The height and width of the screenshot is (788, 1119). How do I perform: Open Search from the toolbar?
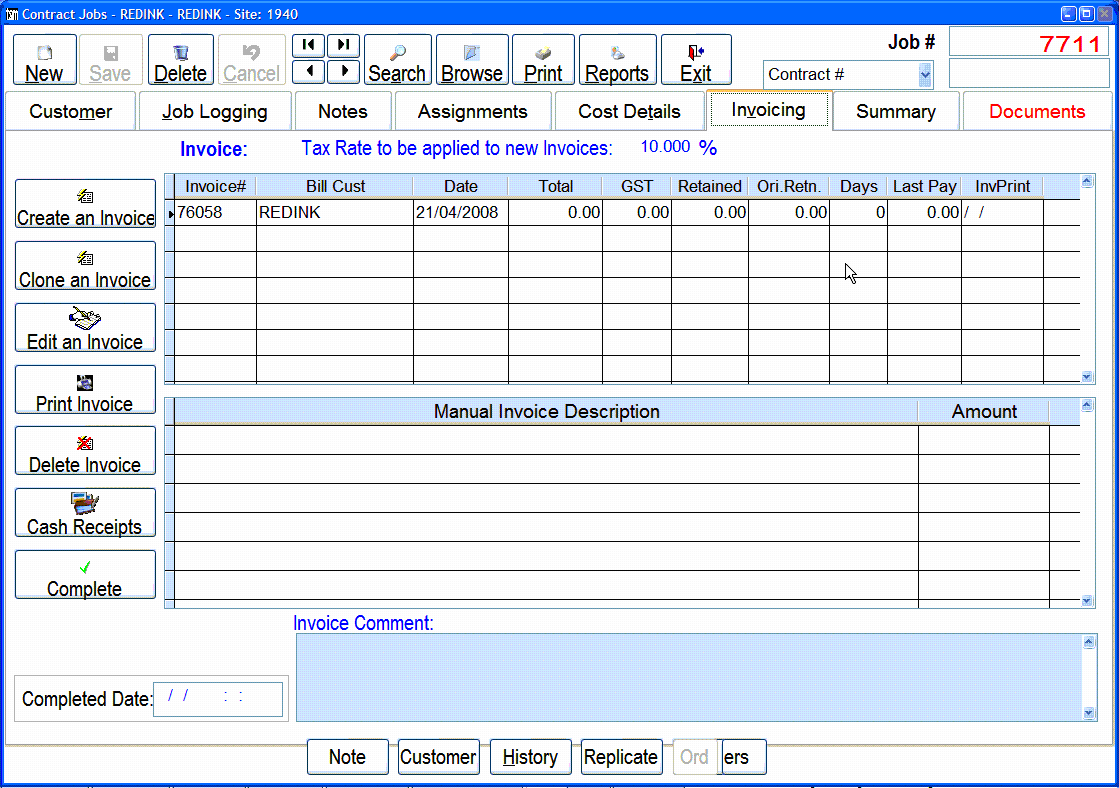397,62
